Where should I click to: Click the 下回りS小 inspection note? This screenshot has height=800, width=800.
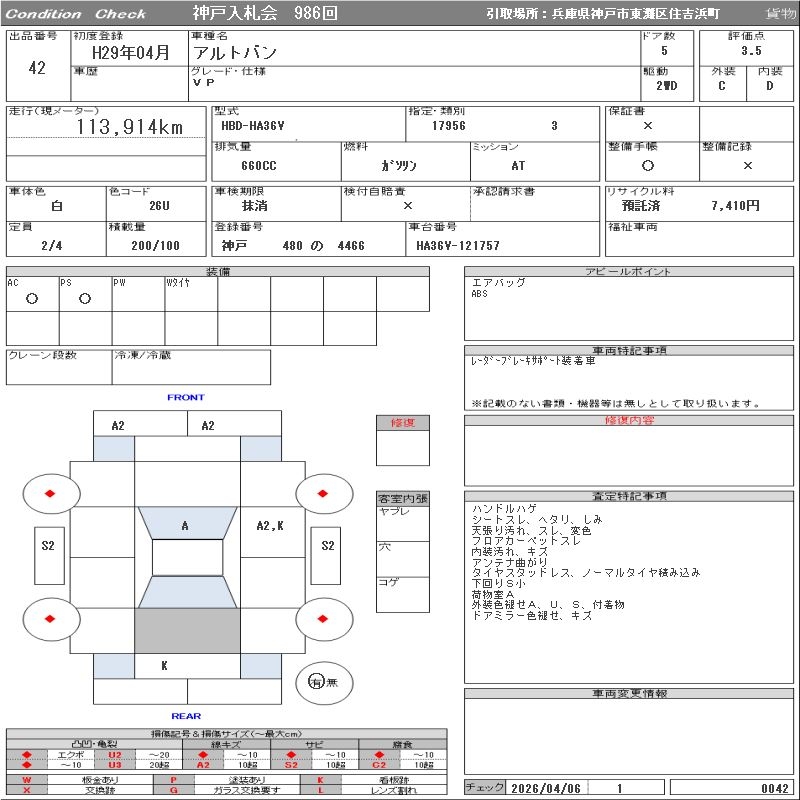[498, 583]
